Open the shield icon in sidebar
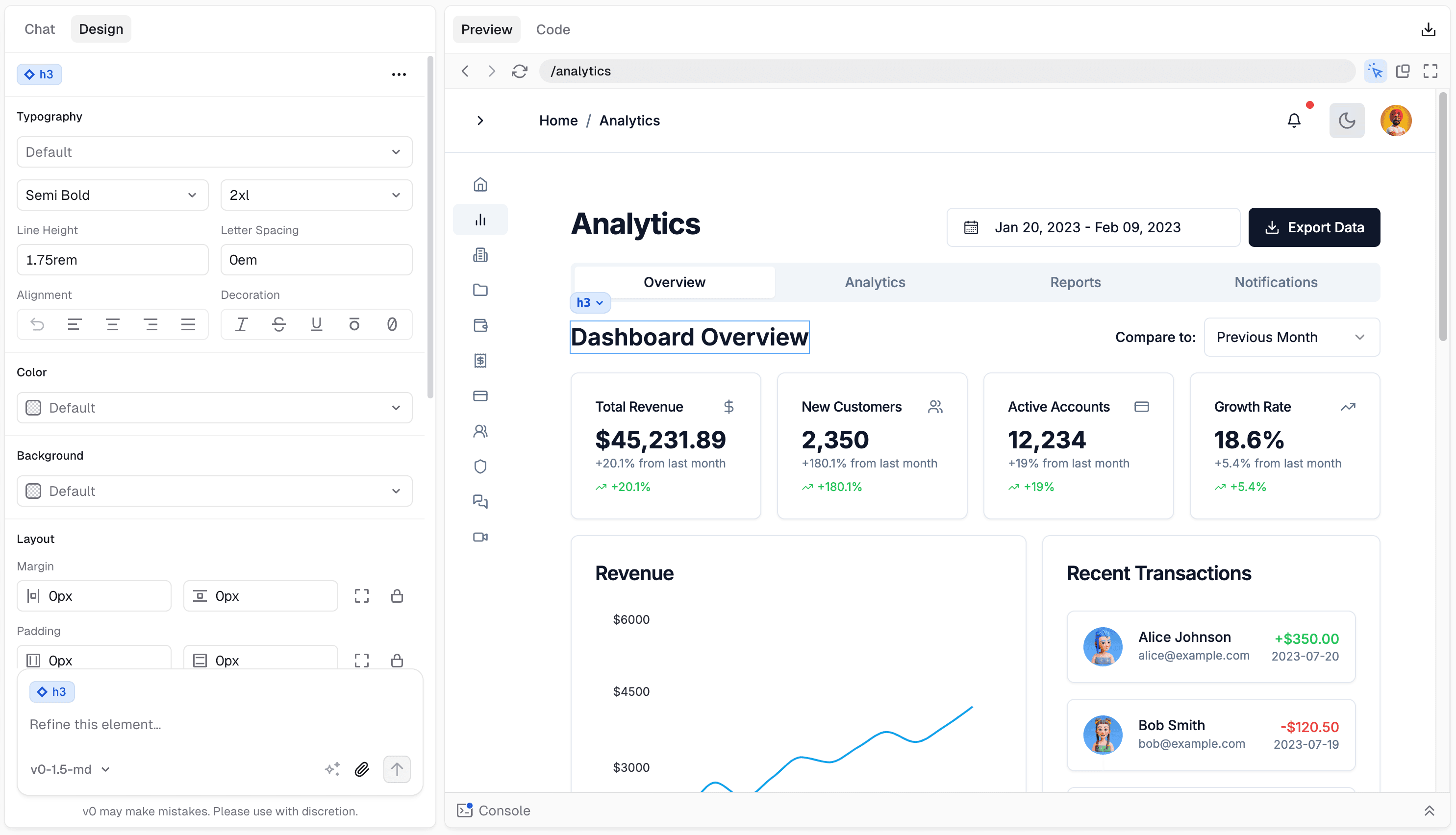The image size is (1456, 835). click(x=480, y=467)
